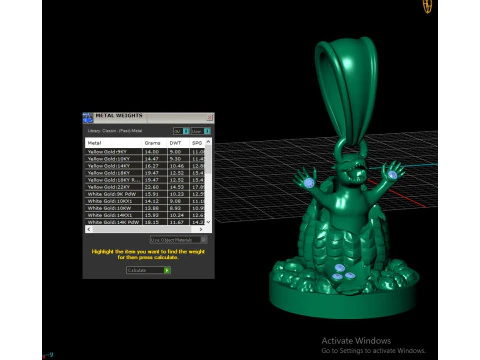
Task: Click the green pendant bail on the 3D model
Action: [347, 90]
